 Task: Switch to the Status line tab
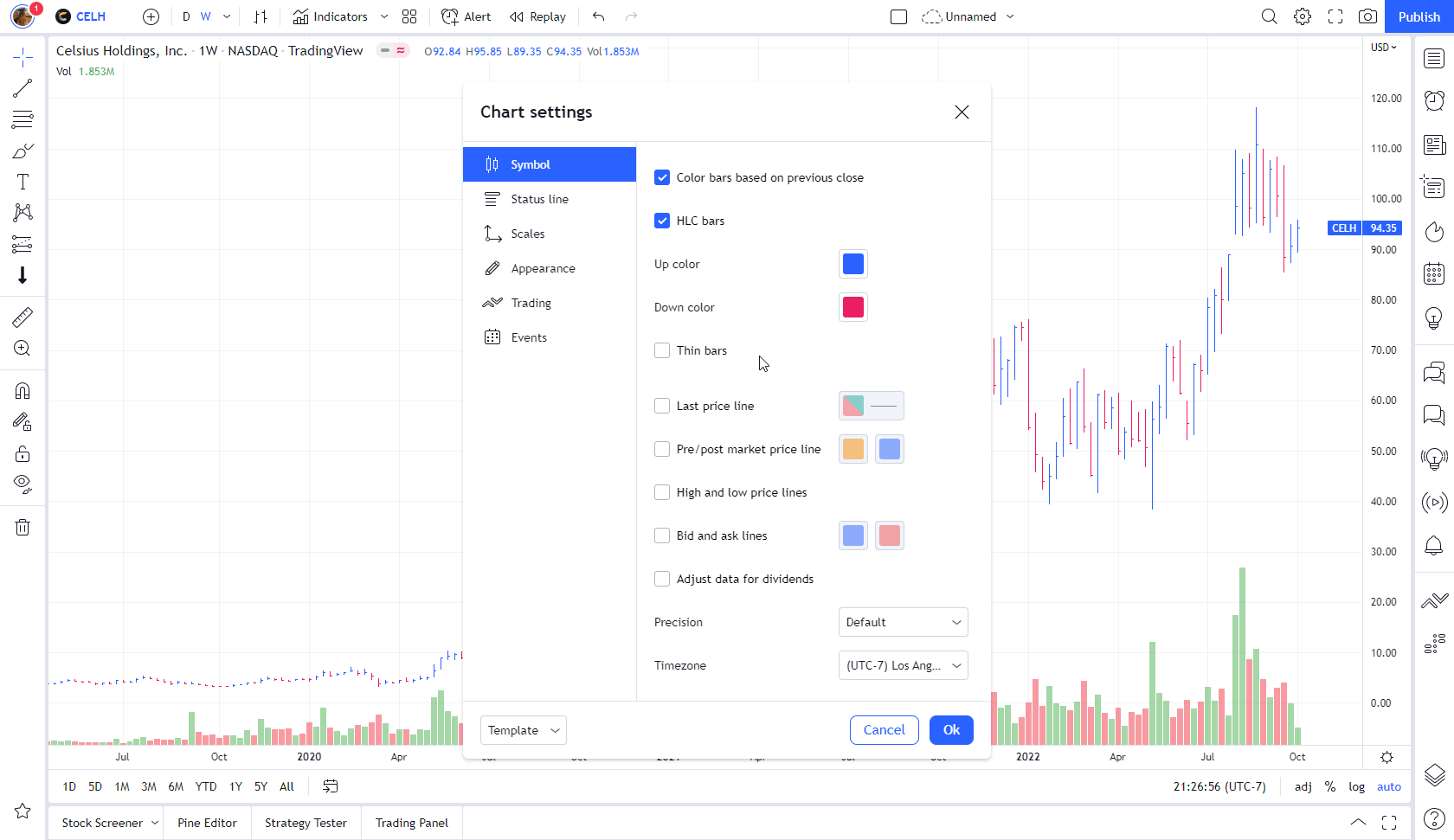click(x=550, y=199)
